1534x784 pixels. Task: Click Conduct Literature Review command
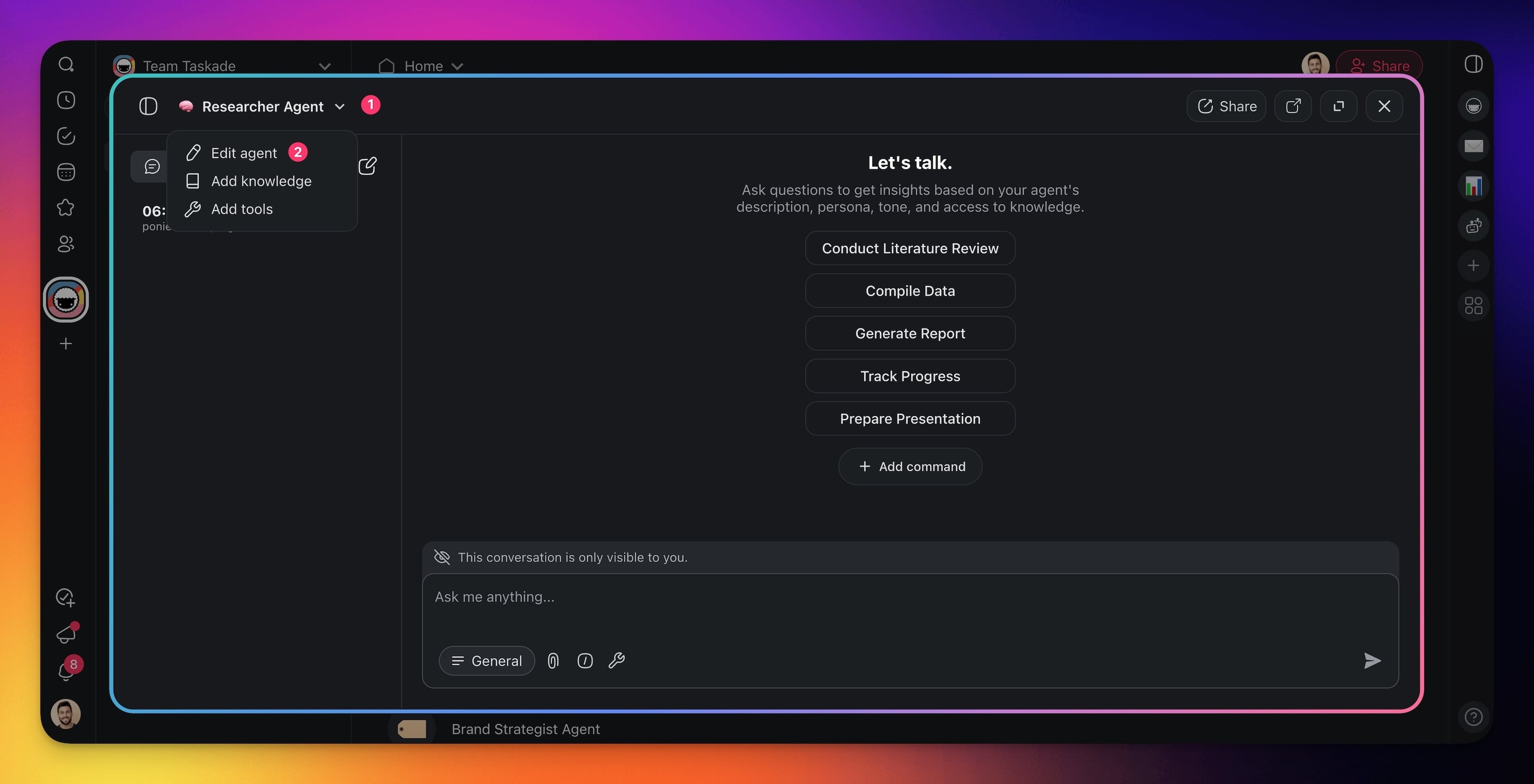coord(909,248)
